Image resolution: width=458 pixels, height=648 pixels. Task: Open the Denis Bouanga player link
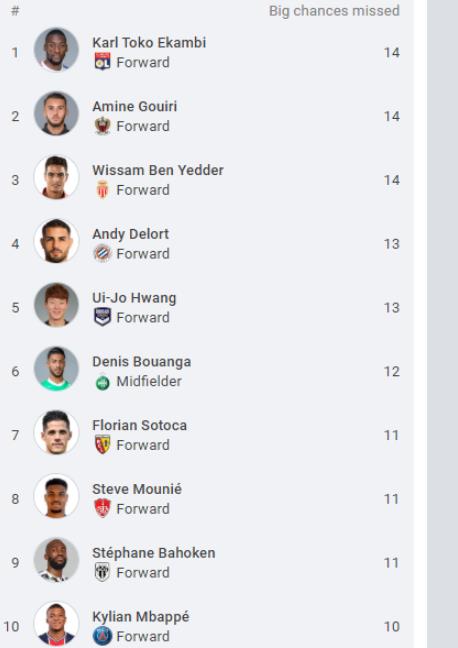point(141,361)
